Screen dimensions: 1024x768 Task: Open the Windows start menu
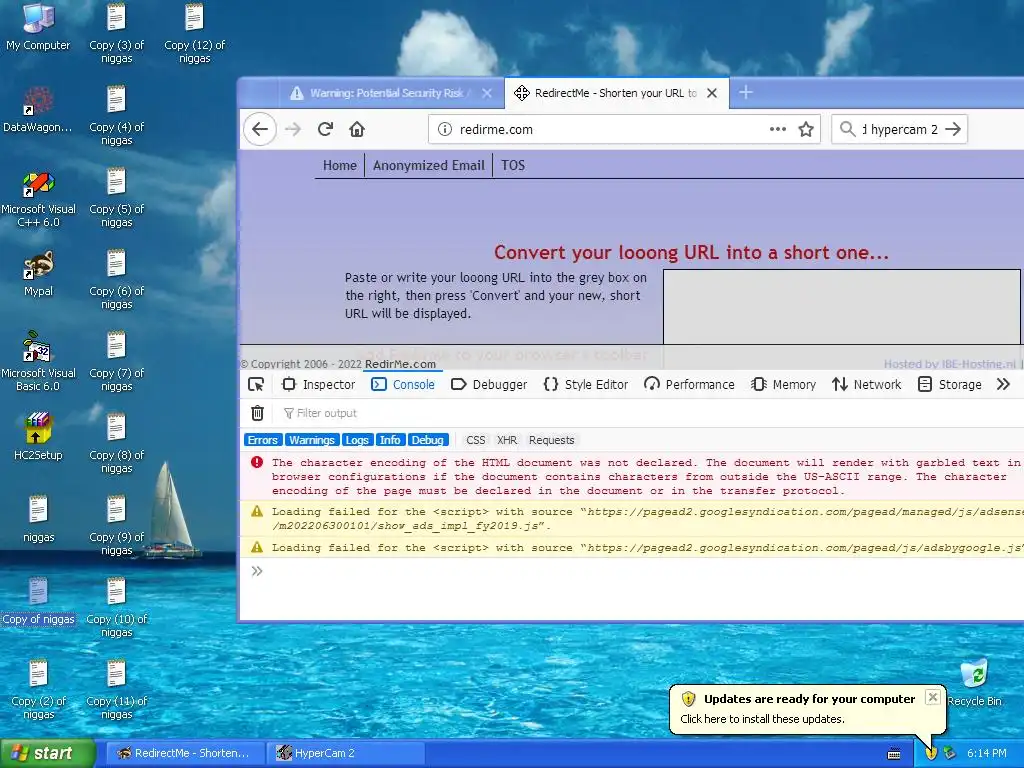click(47, 753)
